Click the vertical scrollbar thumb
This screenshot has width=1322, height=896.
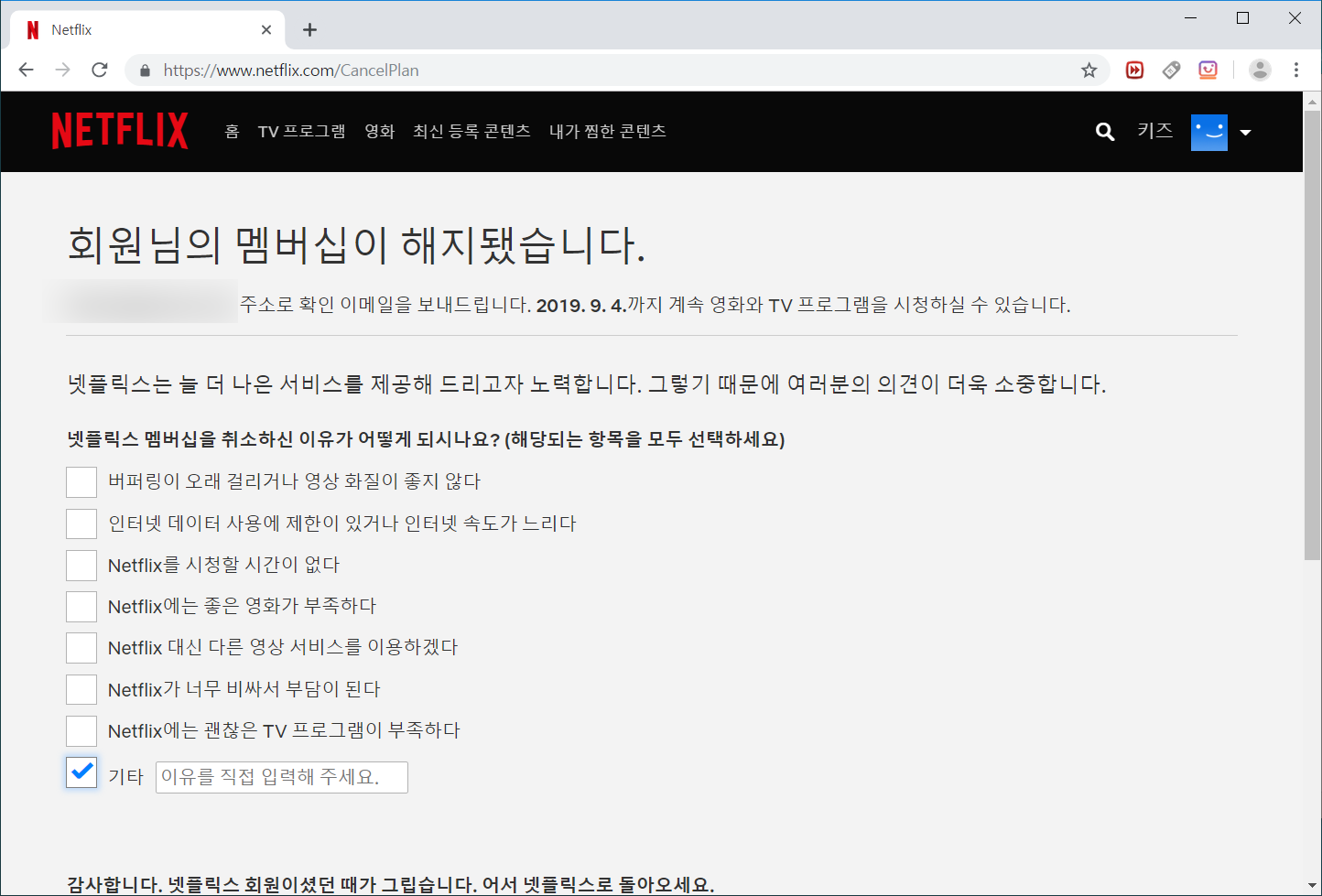click(1312, 334)
